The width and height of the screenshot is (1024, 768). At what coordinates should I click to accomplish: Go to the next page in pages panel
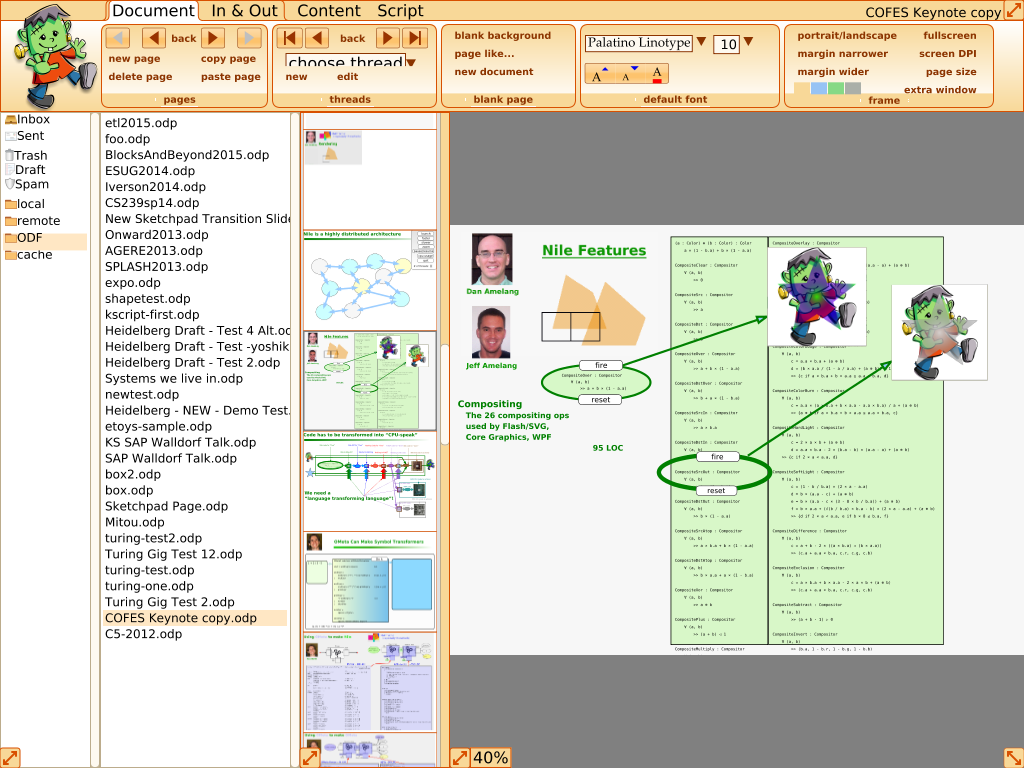click(x=213, y=38)
